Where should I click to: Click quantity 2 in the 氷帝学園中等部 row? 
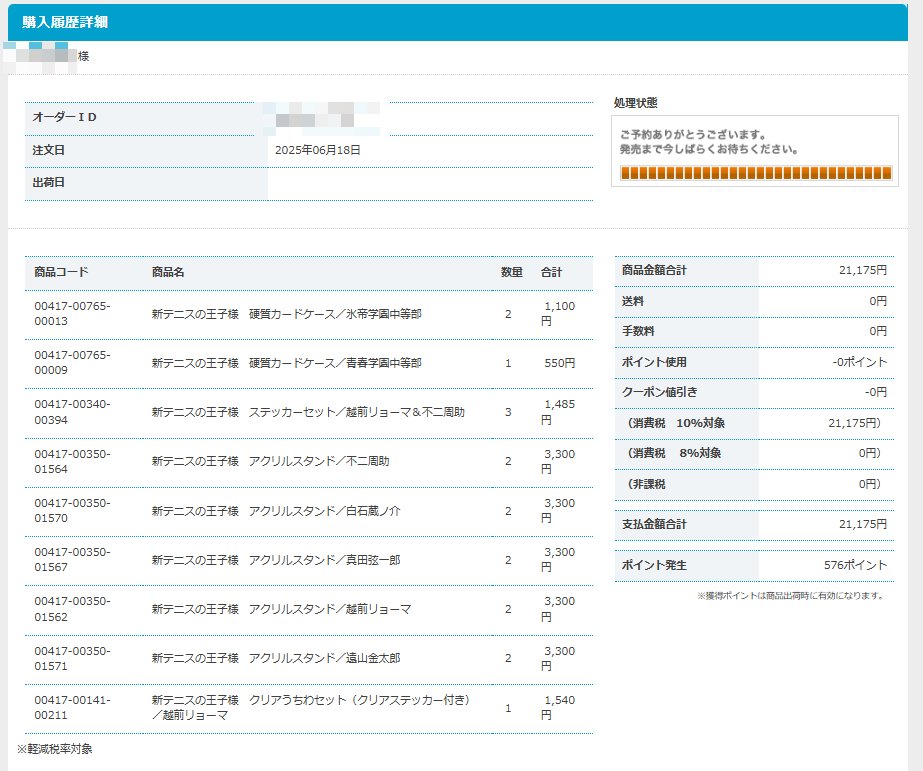coord(508,314)
